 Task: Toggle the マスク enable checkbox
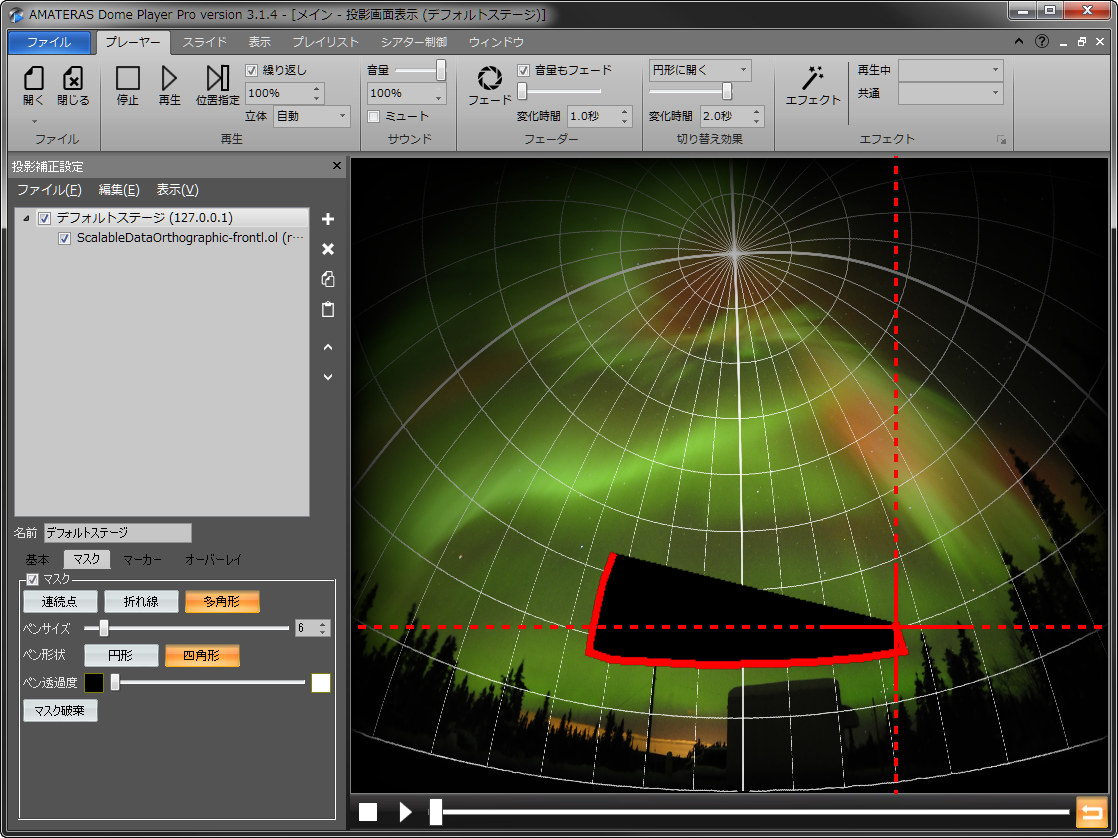32,580
